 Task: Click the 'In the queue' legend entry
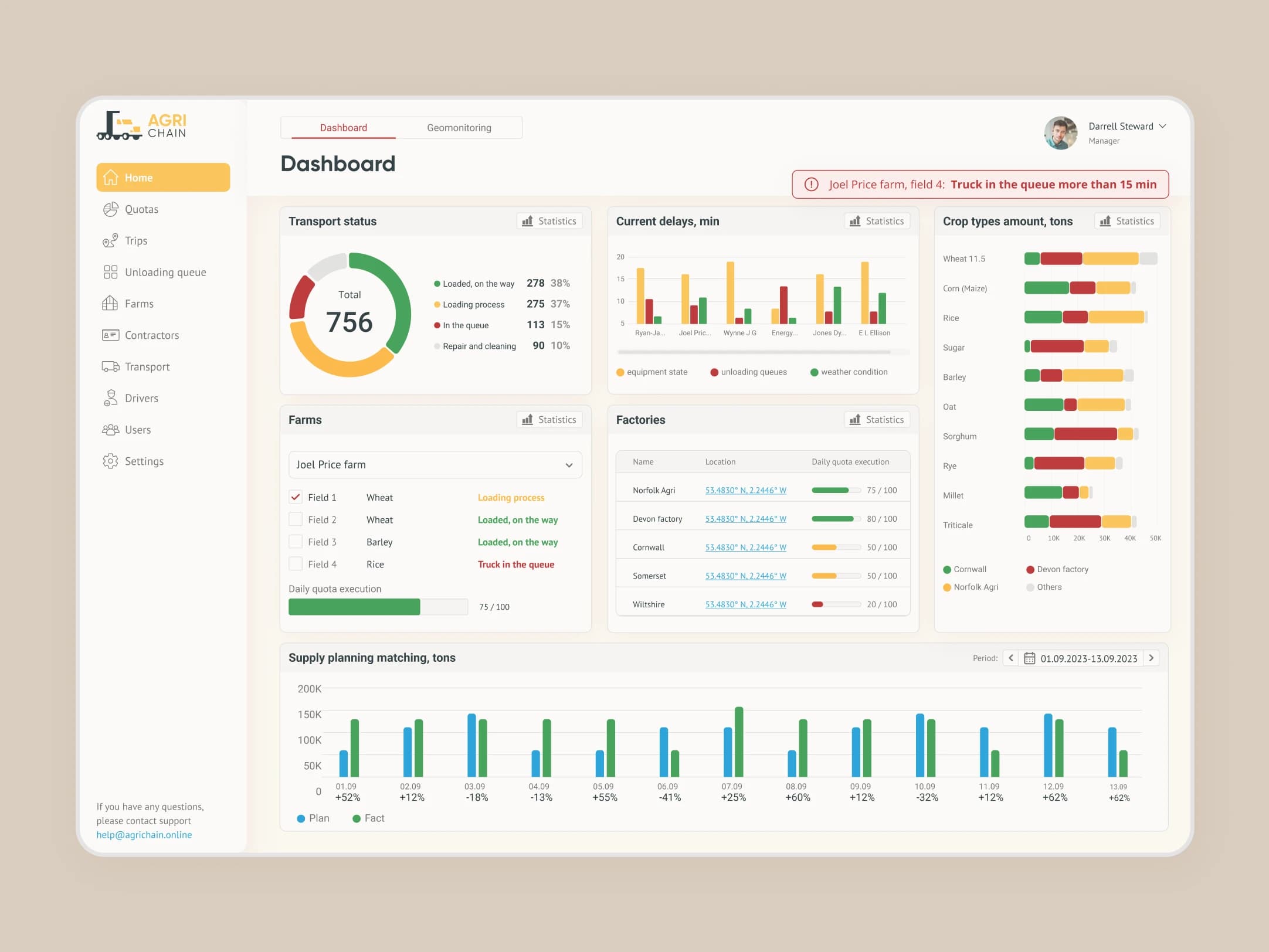(502, 325)
